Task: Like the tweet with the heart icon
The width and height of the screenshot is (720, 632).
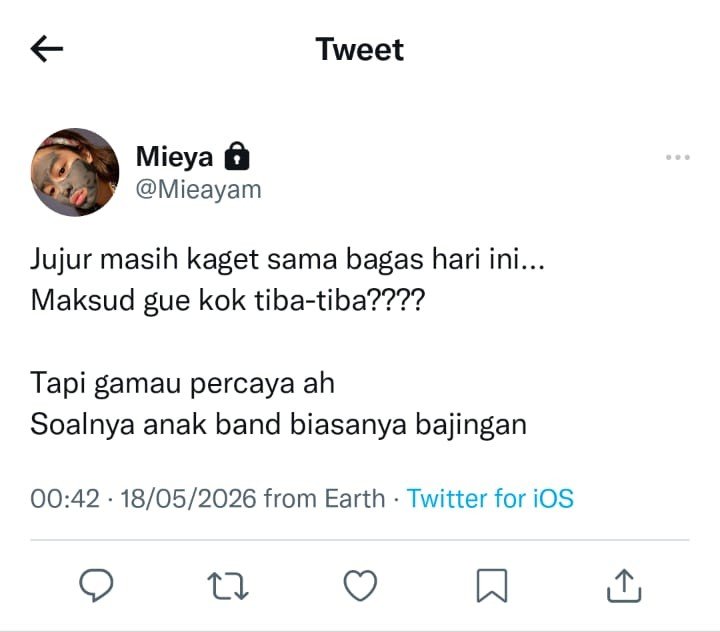Action: 360,586
